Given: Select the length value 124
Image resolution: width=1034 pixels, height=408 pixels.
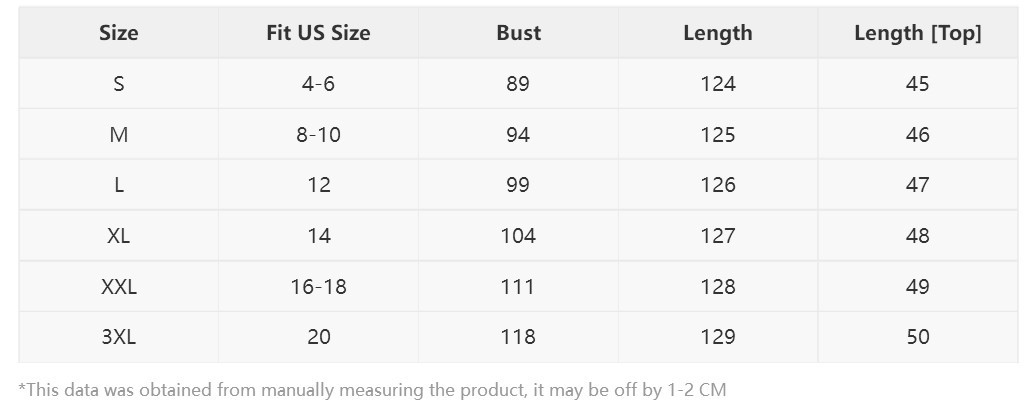Looking at the screenshot, I should point(718,84).
